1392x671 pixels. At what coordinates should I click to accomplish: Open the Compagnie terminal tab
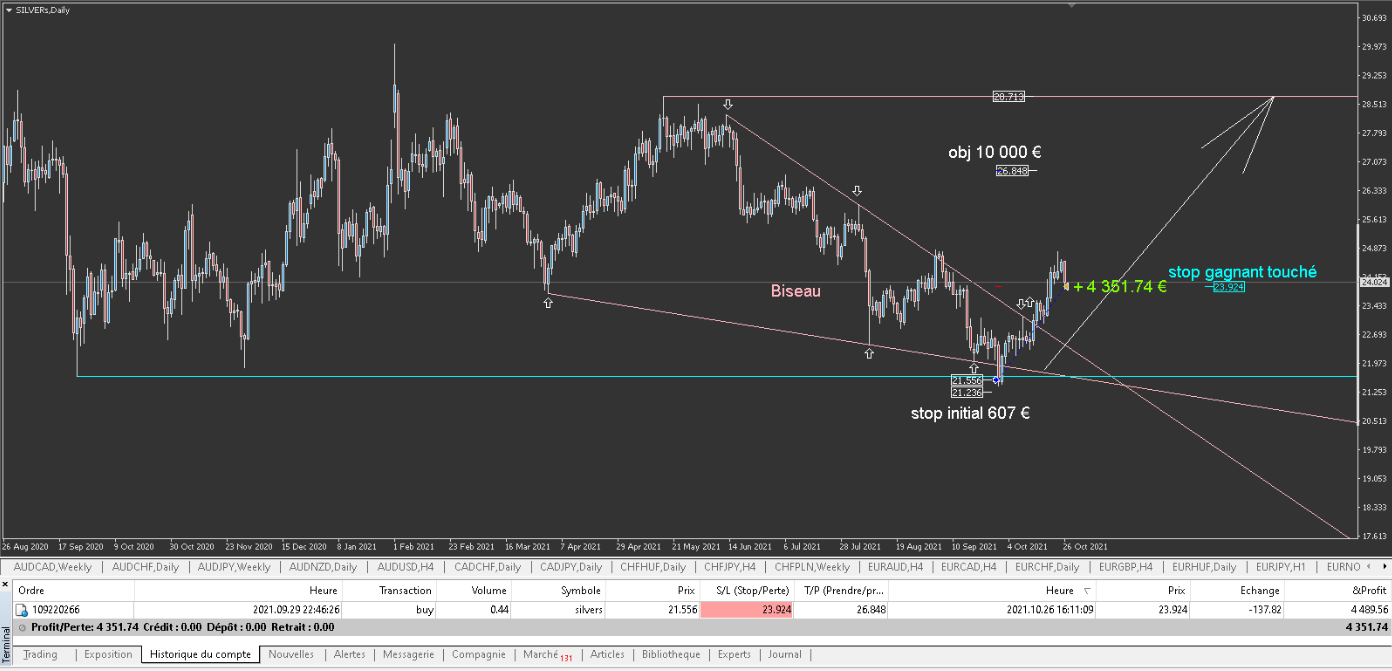[478, 654]
